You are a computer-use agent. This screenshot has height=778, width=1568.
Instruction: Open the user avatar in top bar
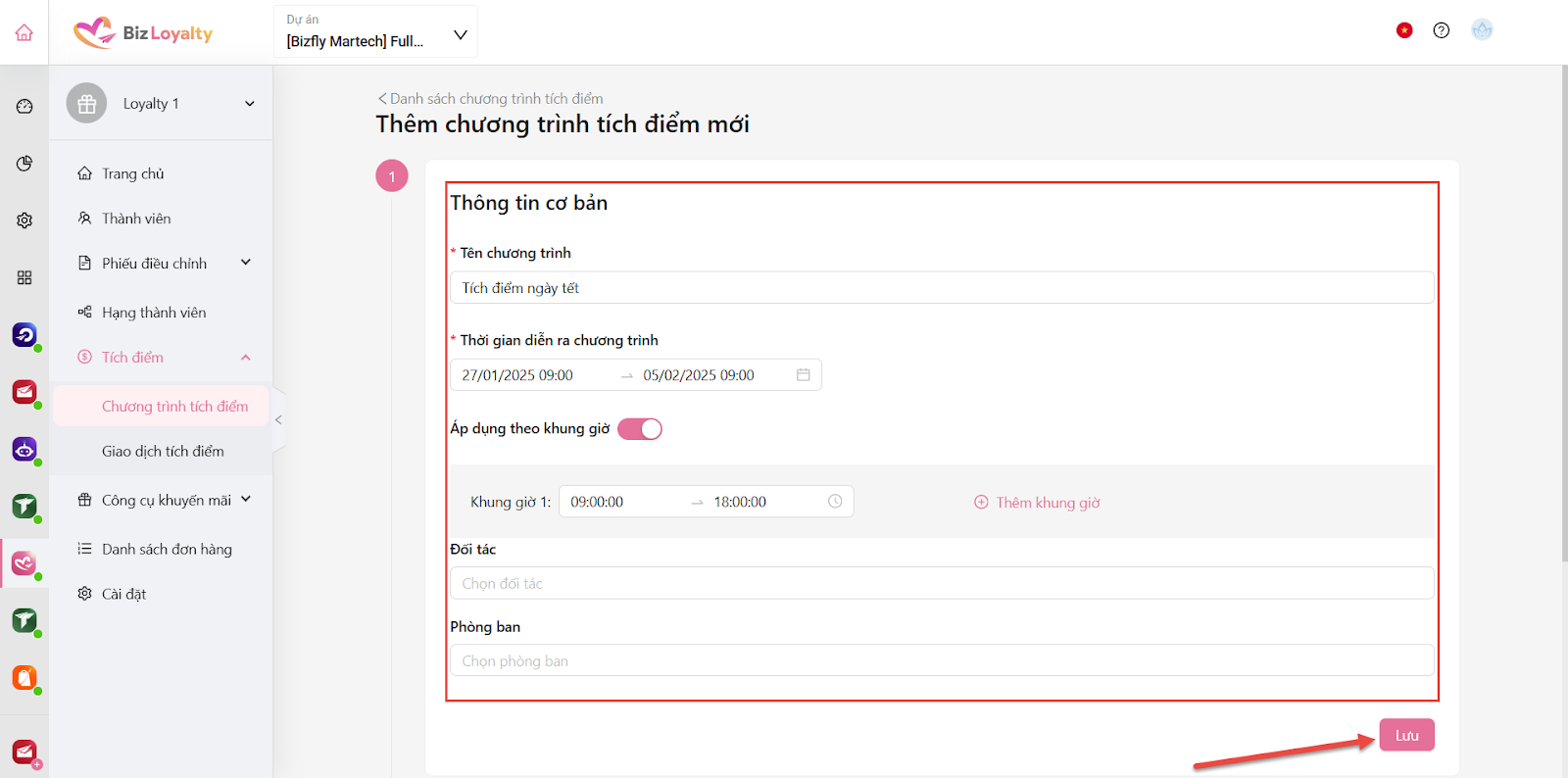click(x=1482, y=30)
